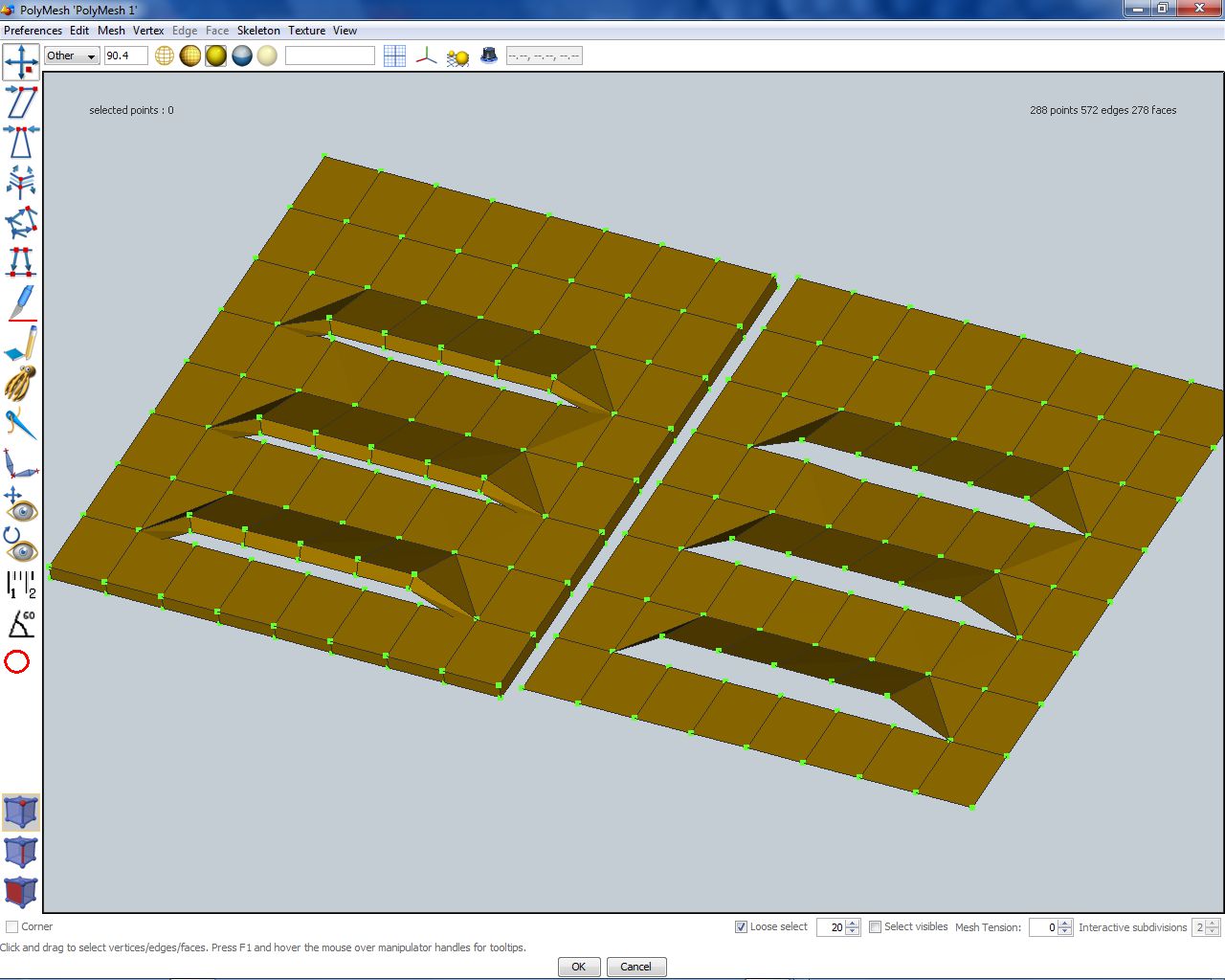
Task: Open the view 'Other' dropdown
Action: (x=72, y=56)
